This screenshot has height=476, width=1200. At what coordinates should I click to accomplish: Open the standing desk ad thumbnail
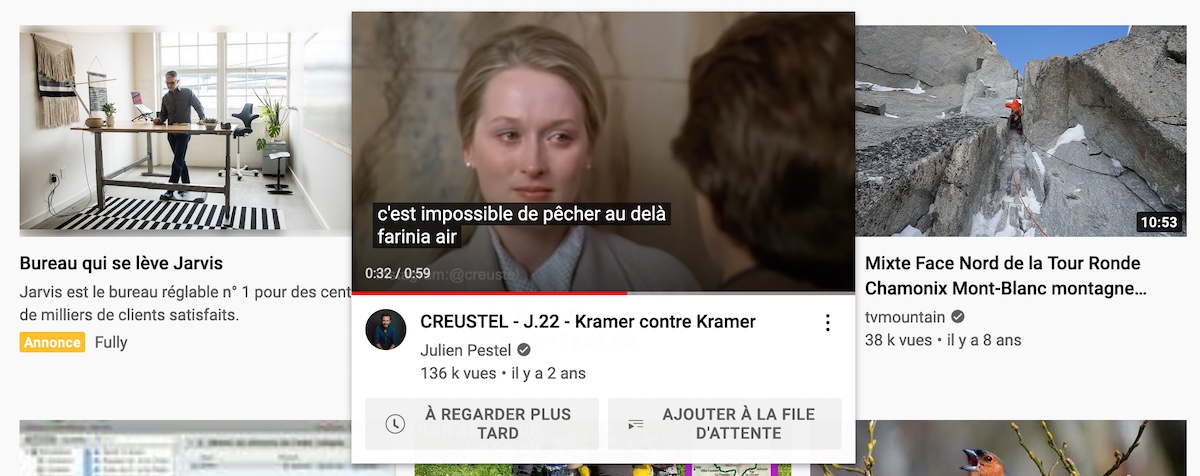tap(185, 131)
